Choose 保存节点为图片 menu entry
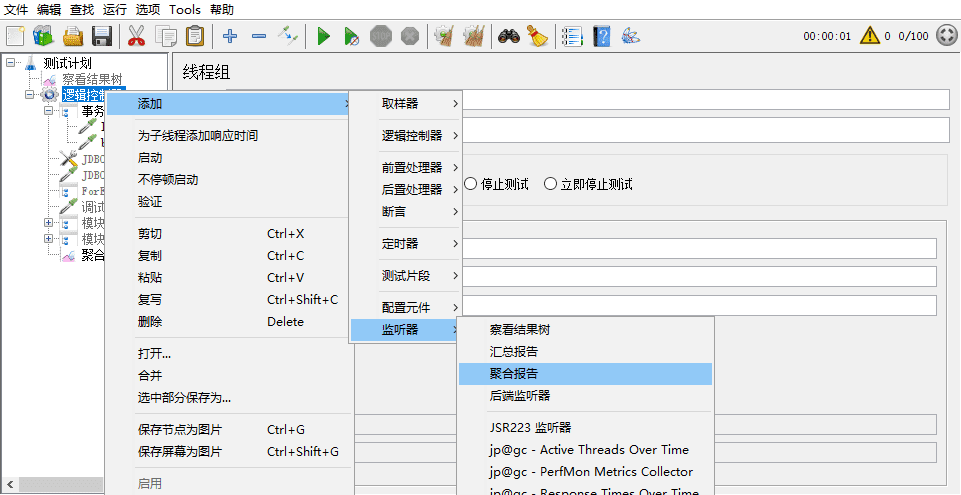This screenshot has width=961, height=495. point(230,430)
